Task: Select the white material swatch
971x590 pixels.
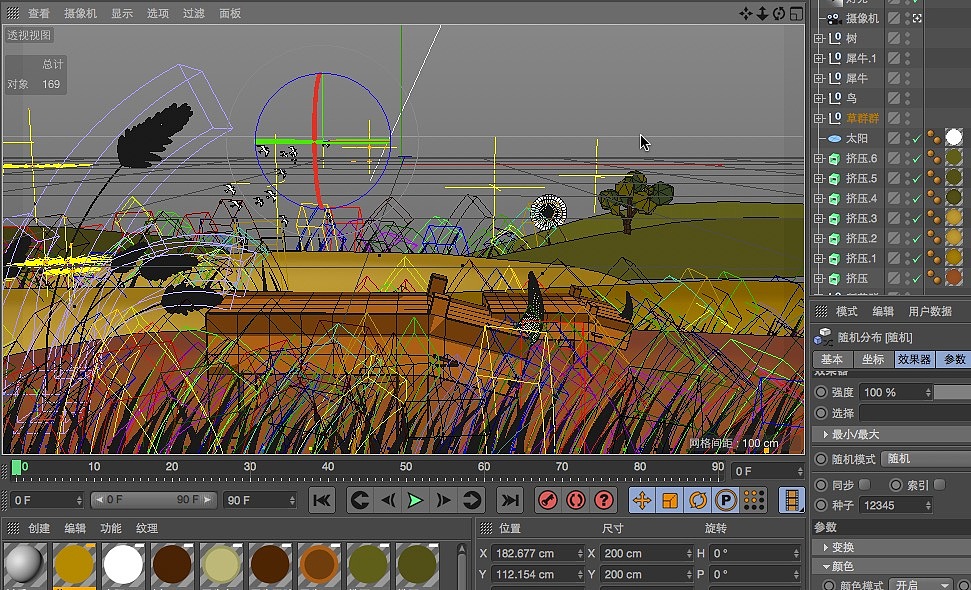Action: [x=123, y=565]
